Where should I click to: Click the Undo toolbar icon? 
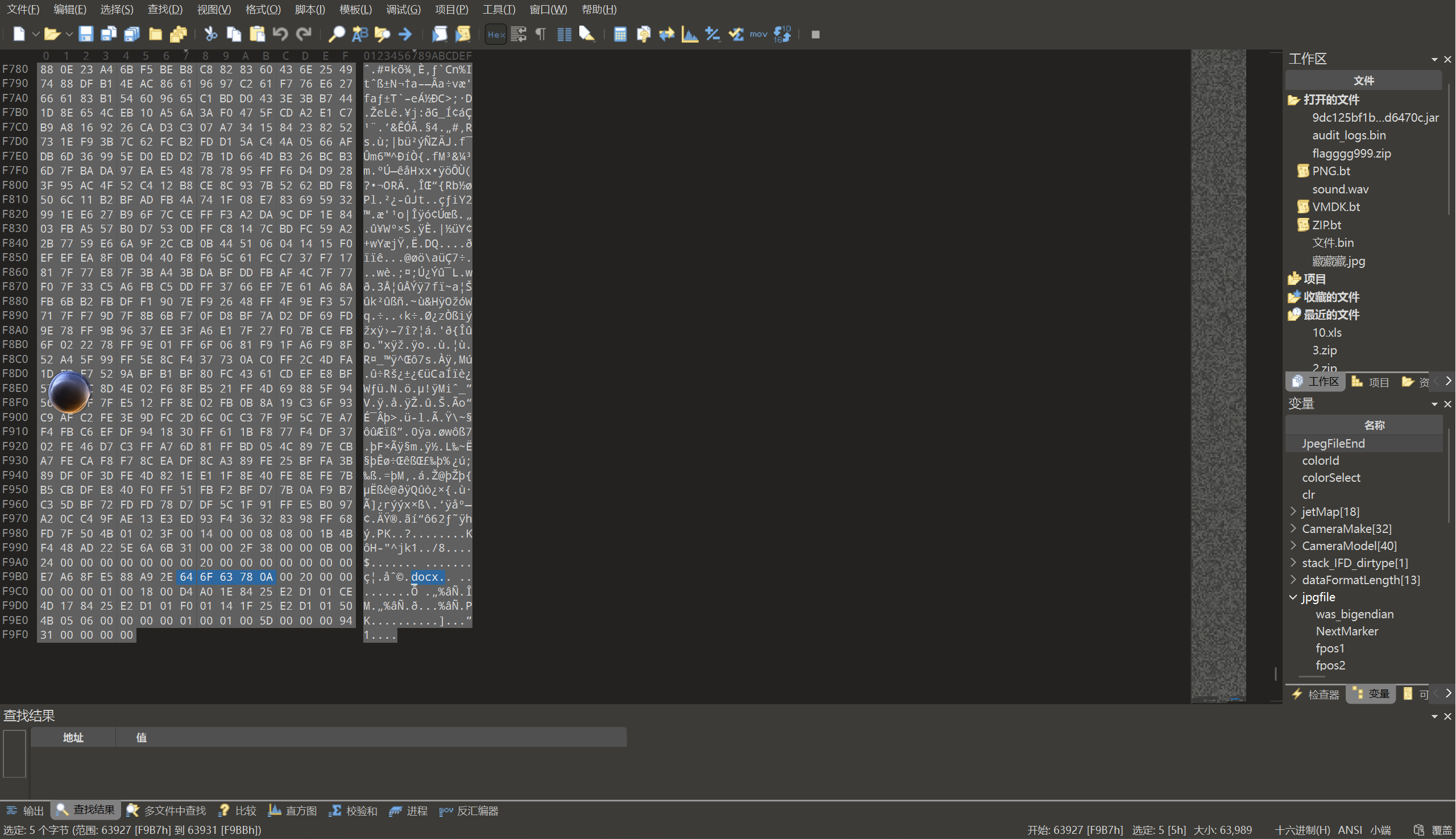(280, 34)
